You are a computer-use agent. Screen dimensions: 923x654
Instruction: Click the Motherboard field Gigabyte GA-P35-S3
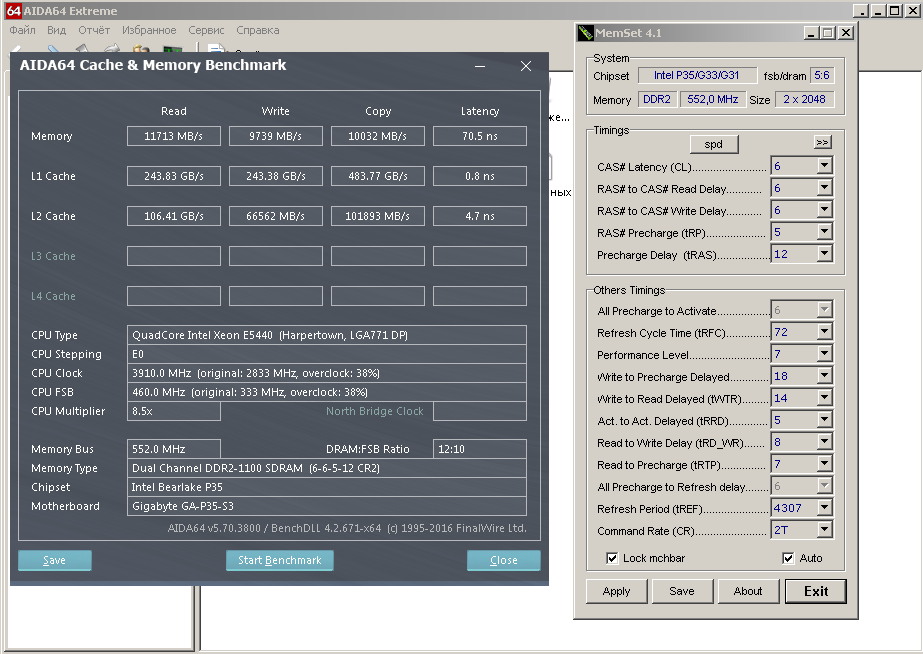327,506
